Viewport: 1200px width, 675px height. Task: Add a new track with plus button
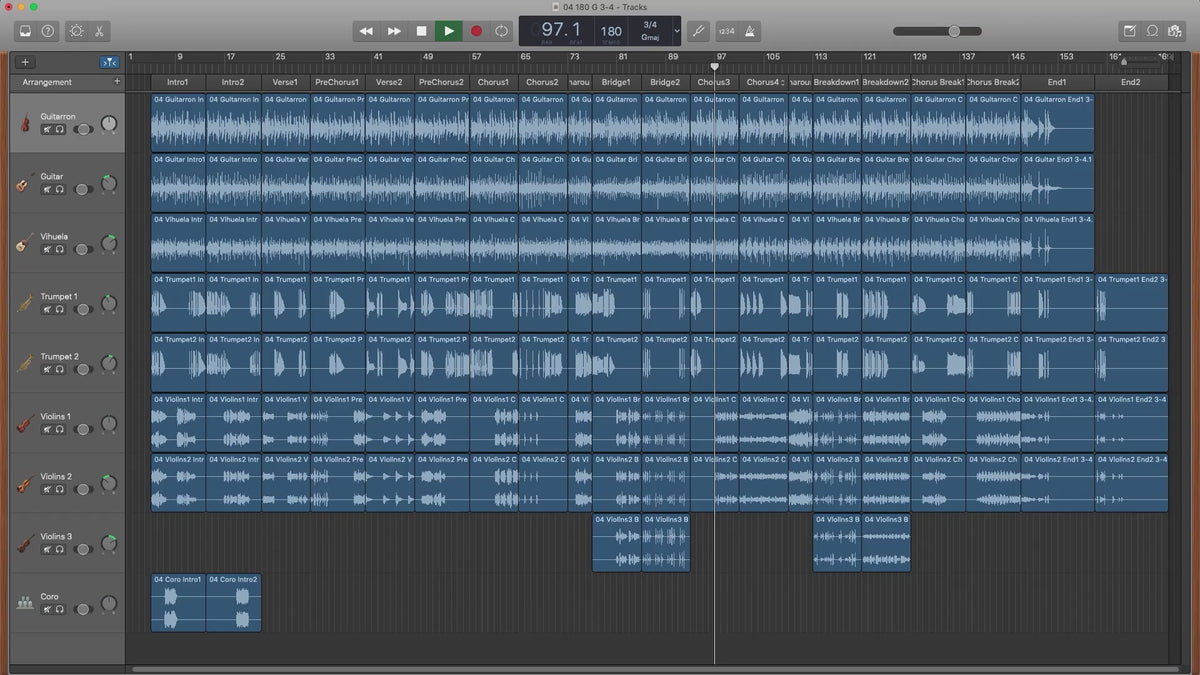(x=25, y=62)
